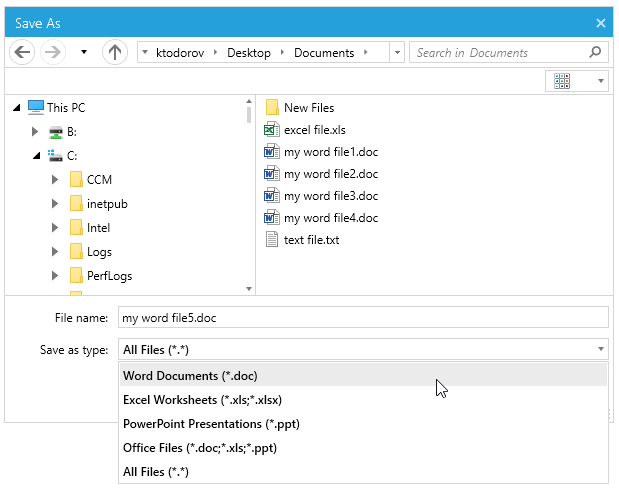
Task: Expand the inetpub folder node
Action: pos(55,204)
